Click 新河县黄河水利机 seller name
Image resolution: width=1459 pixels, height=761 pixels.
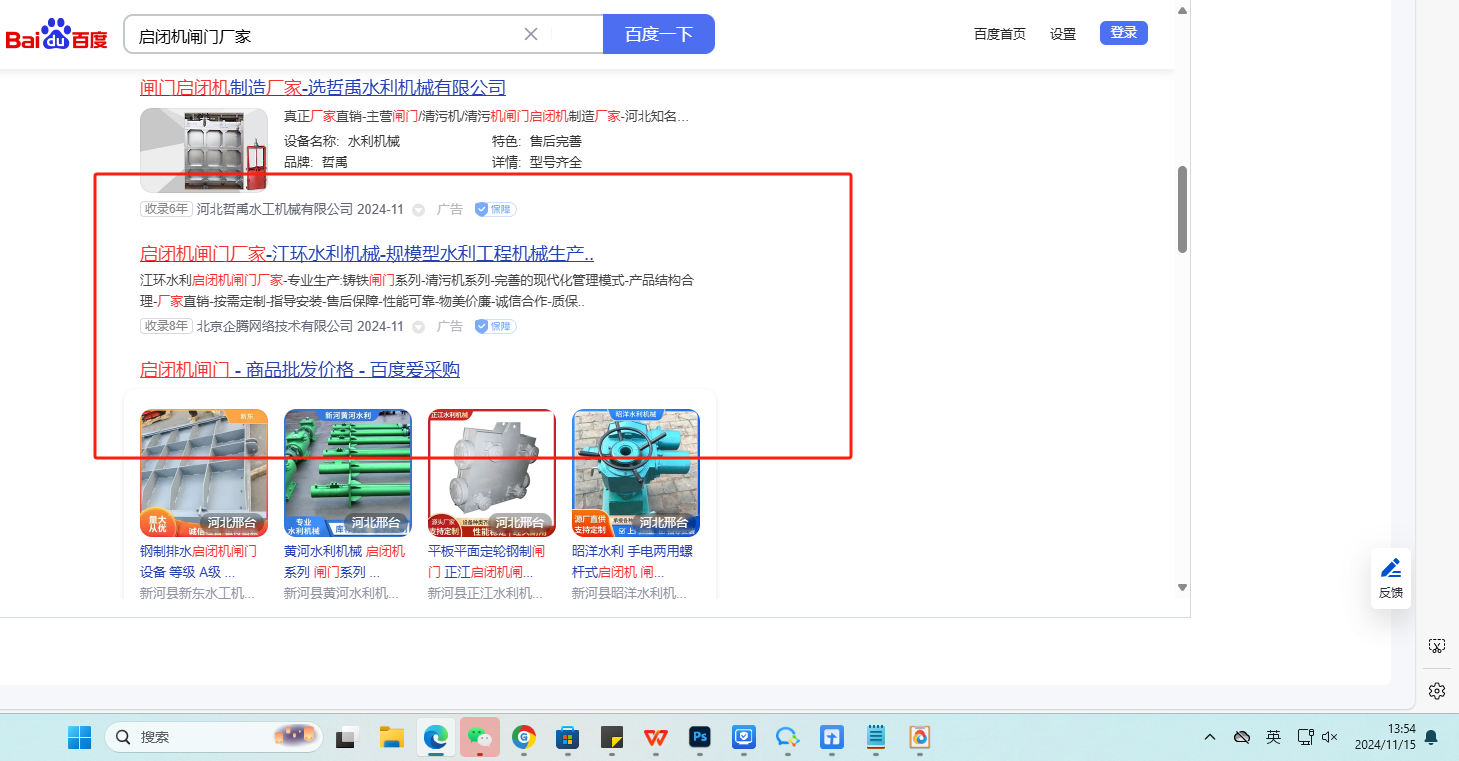341,594
